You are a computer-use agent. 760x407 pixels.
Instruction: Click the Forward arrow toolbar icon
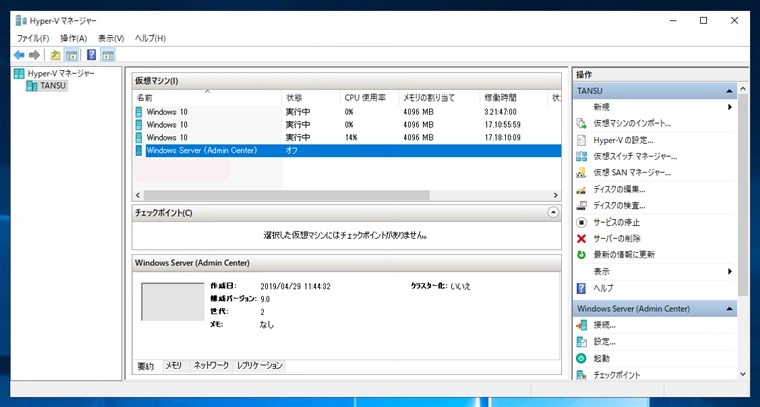click(34, 55)
